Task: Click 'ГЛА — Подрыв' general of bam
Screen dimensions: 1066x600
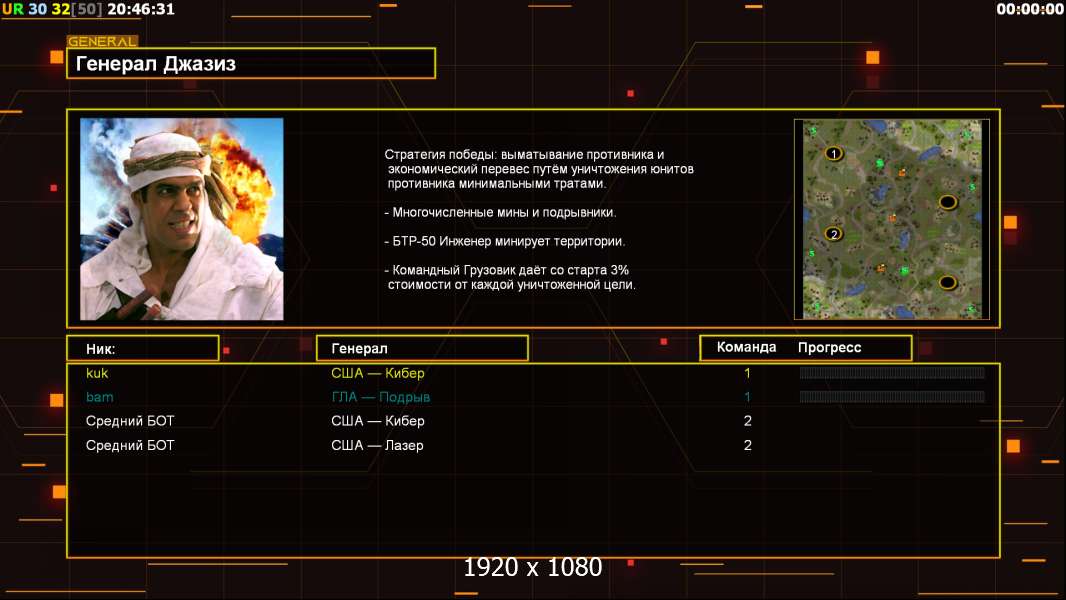Action: click(381, 397)
